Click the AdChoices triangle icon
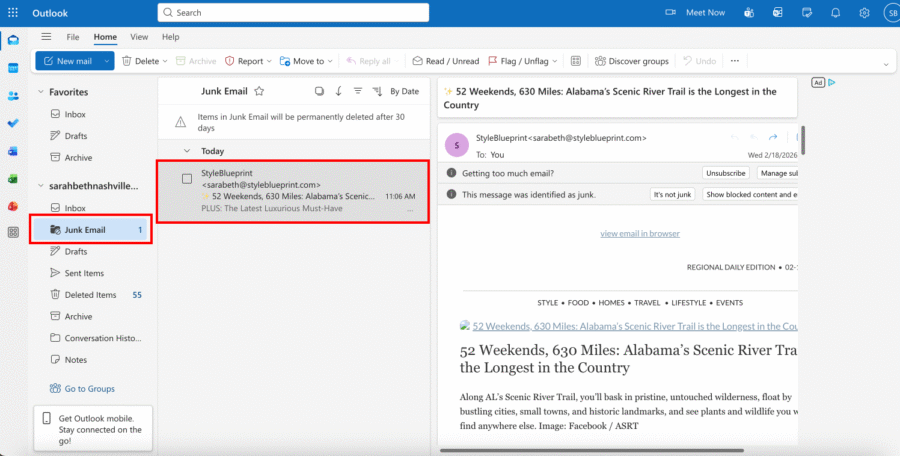Screen dimensions: 900x456 coord(832,83)
